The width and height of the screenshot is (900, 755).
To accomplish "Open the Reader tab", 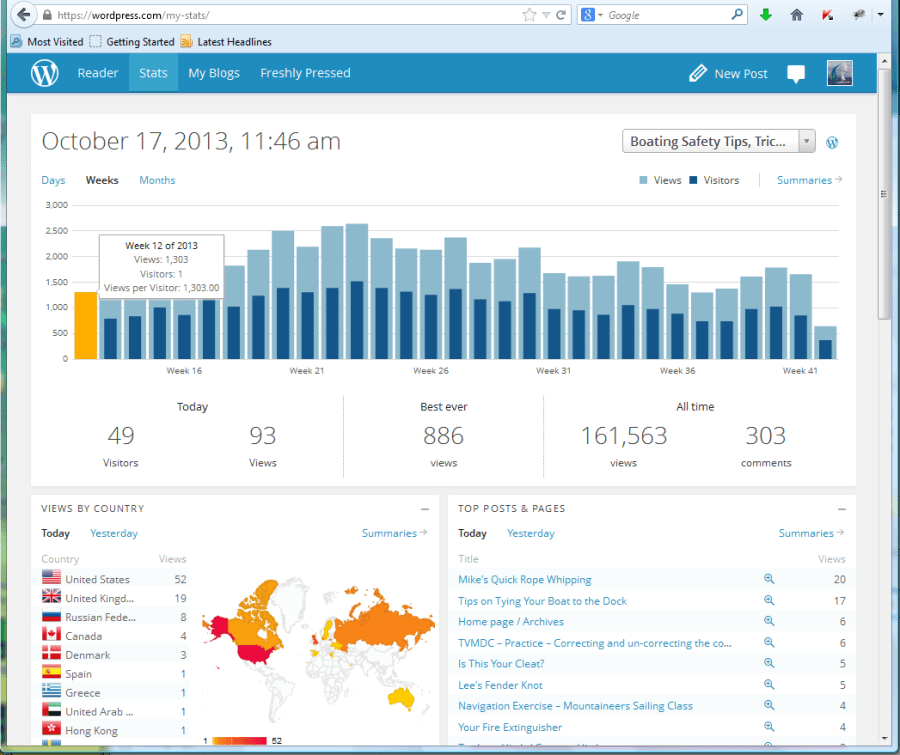I will (98, 73).
